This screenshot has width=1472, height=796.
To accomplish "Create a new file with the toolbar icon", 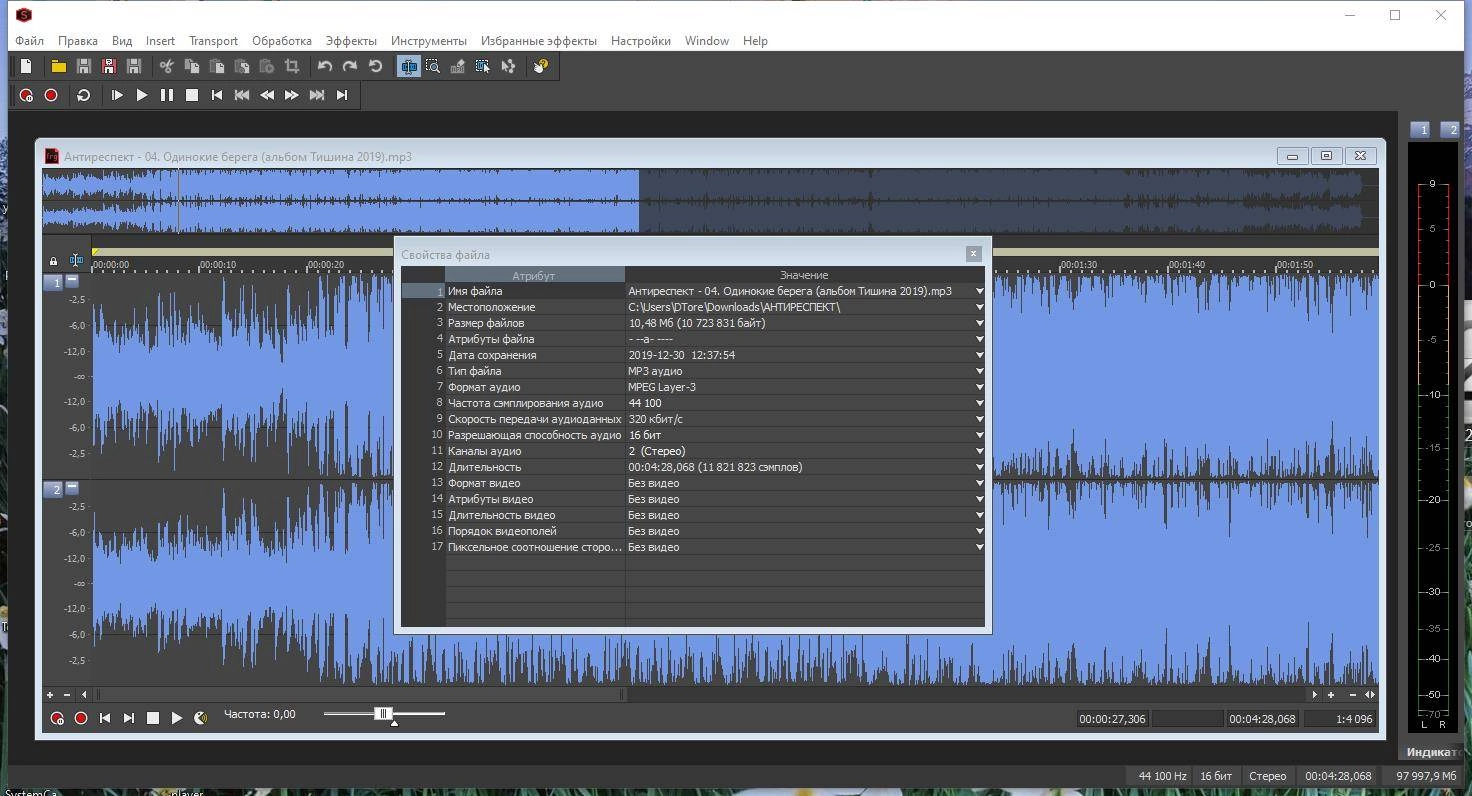I will (x=26, y=66).
